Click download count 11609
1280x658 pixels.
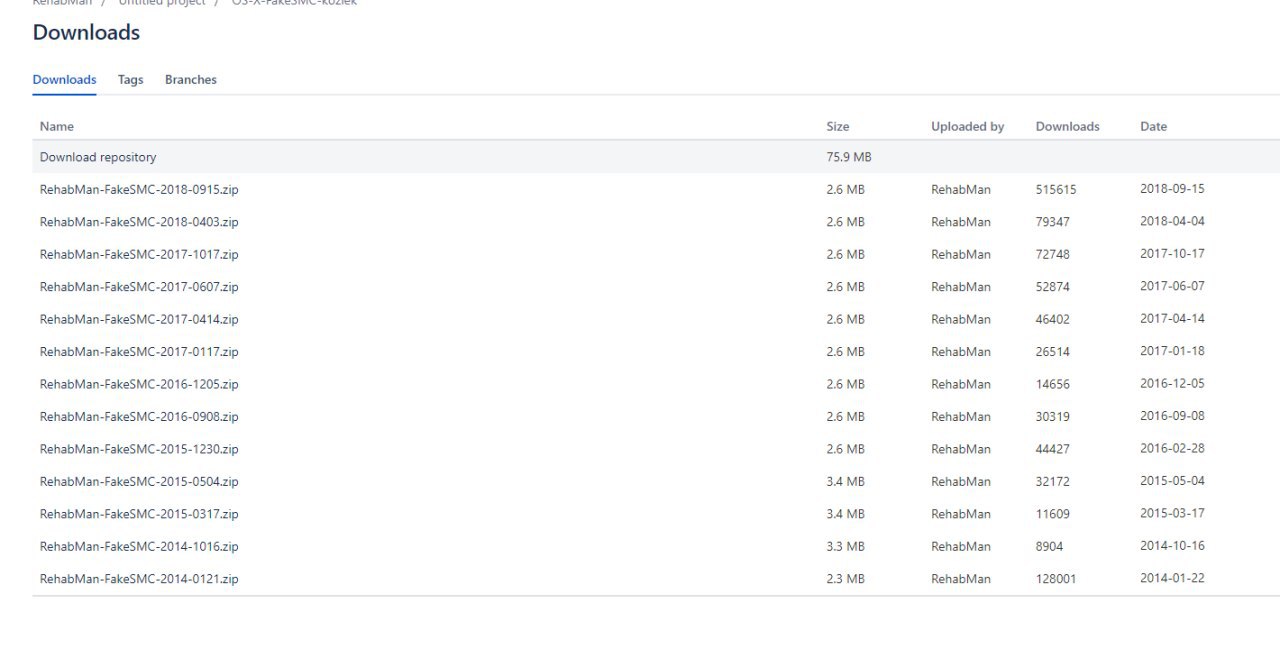[1053, 514]
